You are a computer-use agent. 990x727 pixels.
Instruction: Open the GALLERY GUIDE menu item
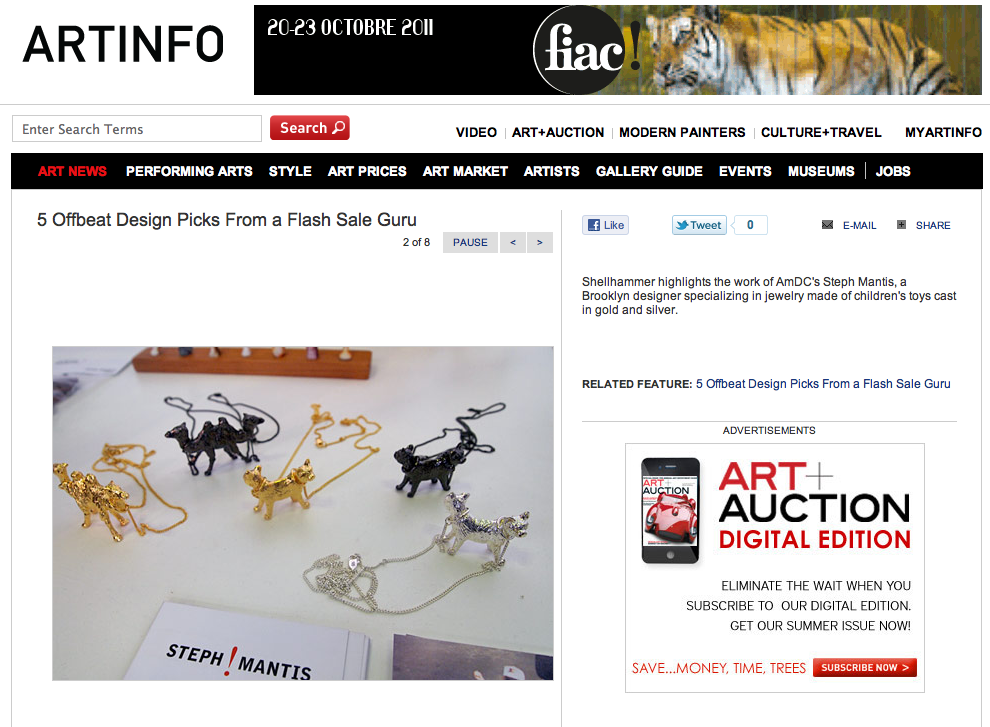tap(649, 171)
